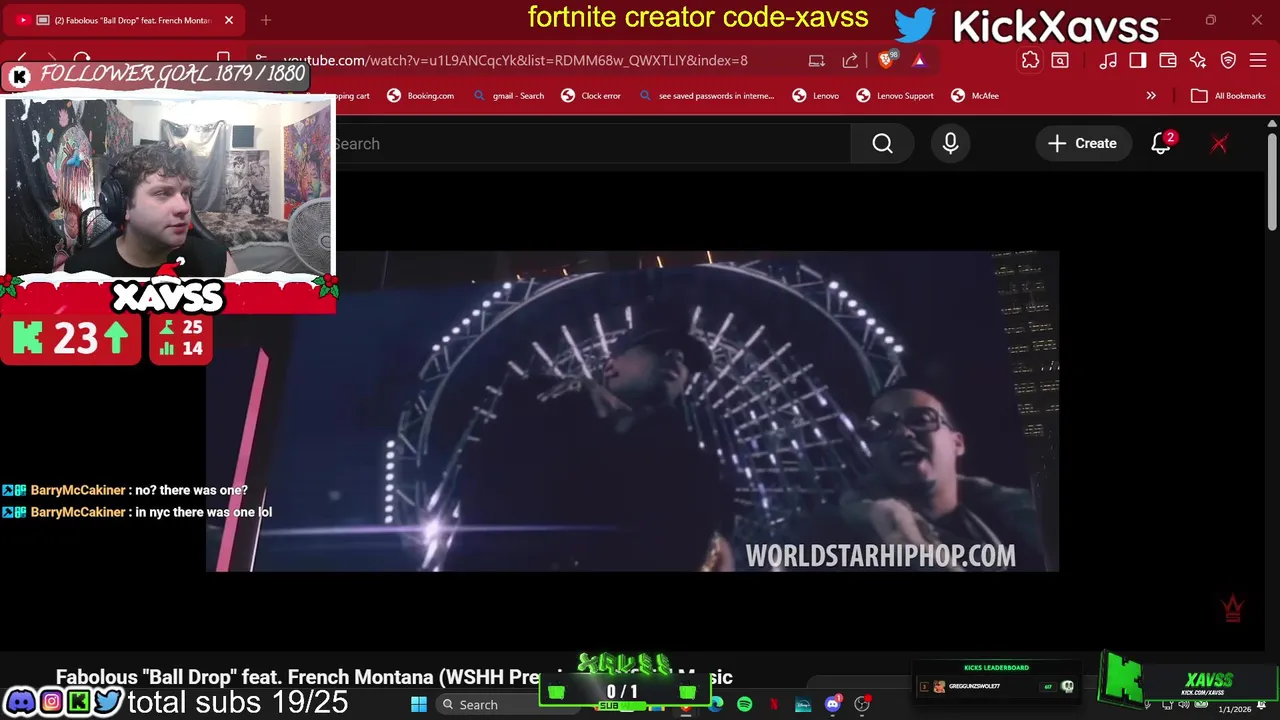The image size is (1280, 720).
Task: Open the gmail - Search bookmark
Action: [508, 96]
